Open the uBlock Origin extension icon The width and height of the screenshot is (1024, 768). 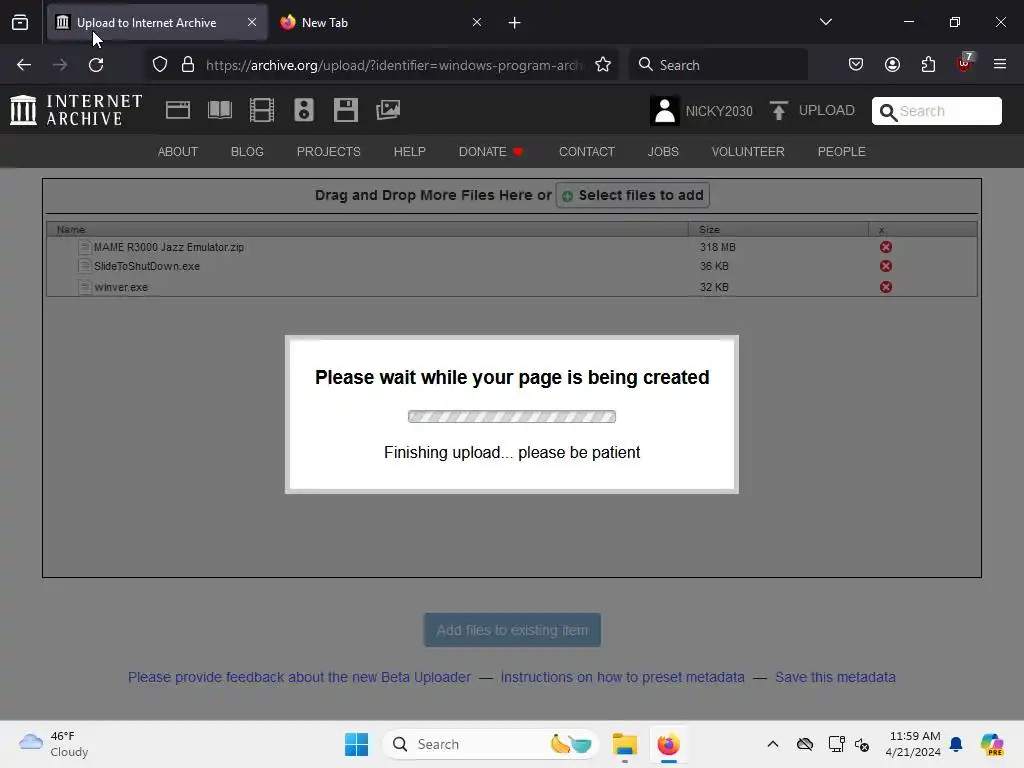[965, 63]
